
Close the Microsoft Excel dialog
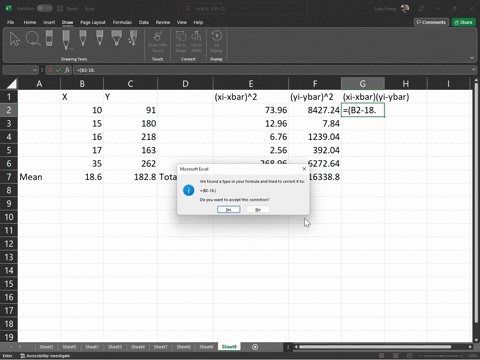coord(304,169)
